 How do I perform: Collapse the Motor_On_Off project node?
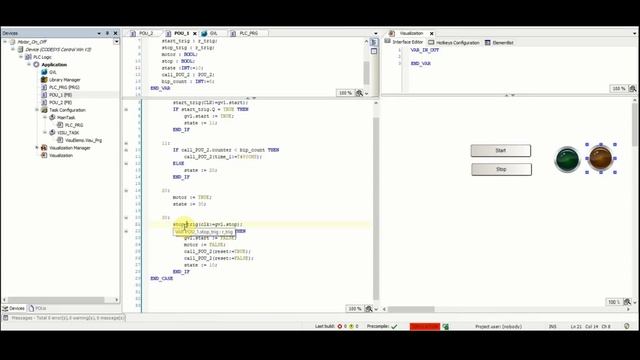[x=5, y=42]
